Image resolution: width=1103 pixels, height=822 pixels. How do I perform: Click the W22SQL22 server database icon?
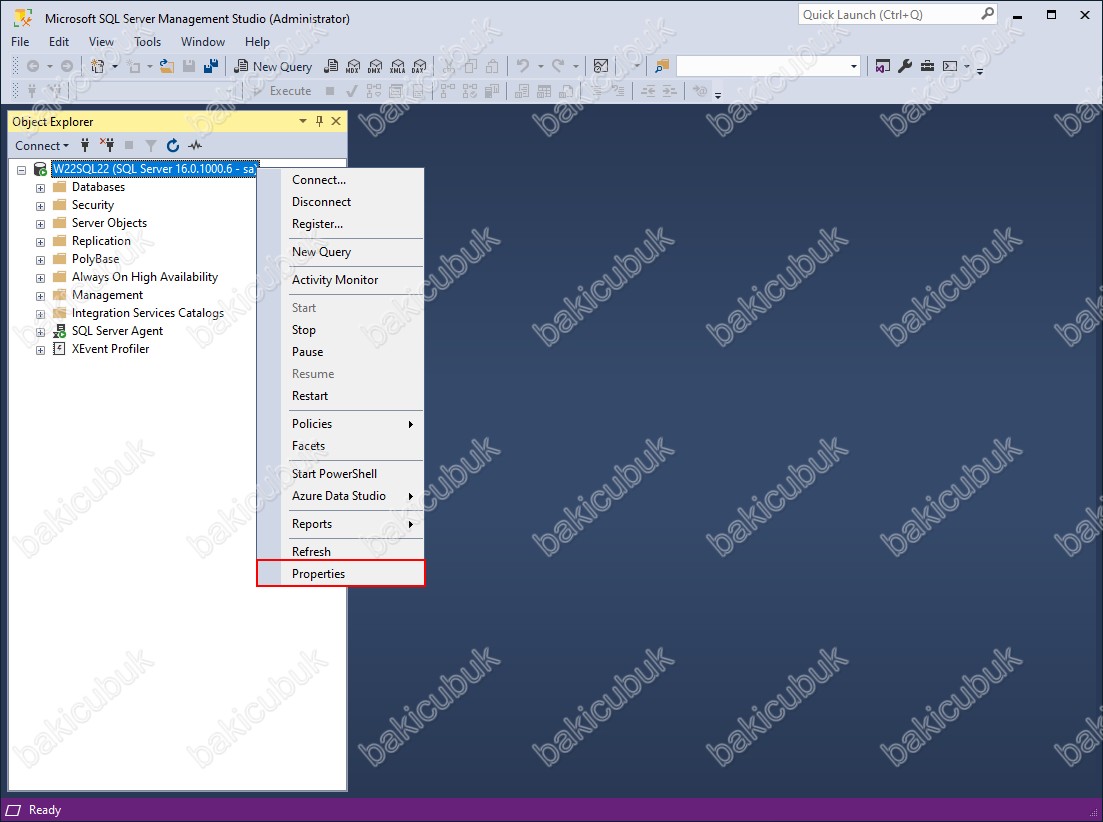41,169
